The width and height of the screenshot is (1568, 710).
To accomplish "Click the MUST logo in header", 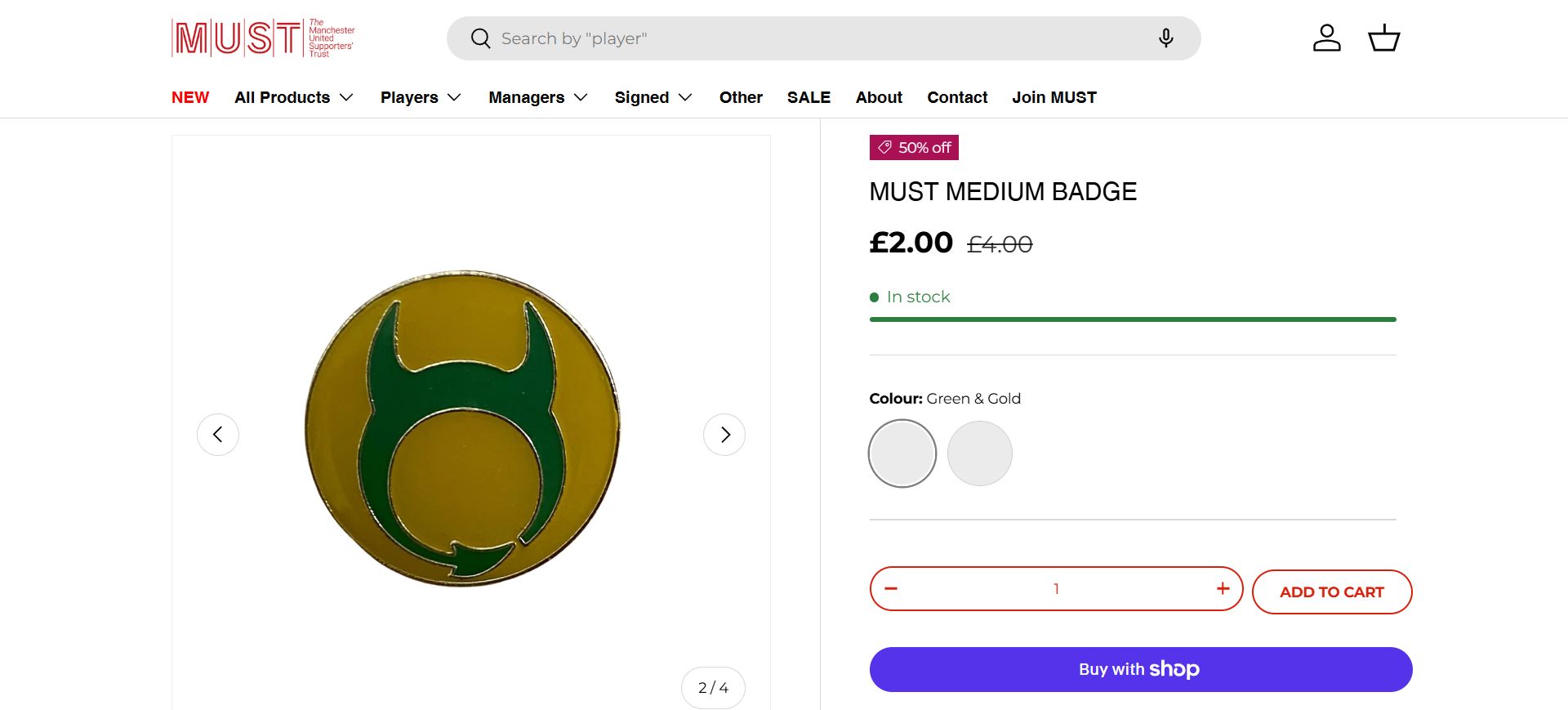I will [x=262, y=38].
